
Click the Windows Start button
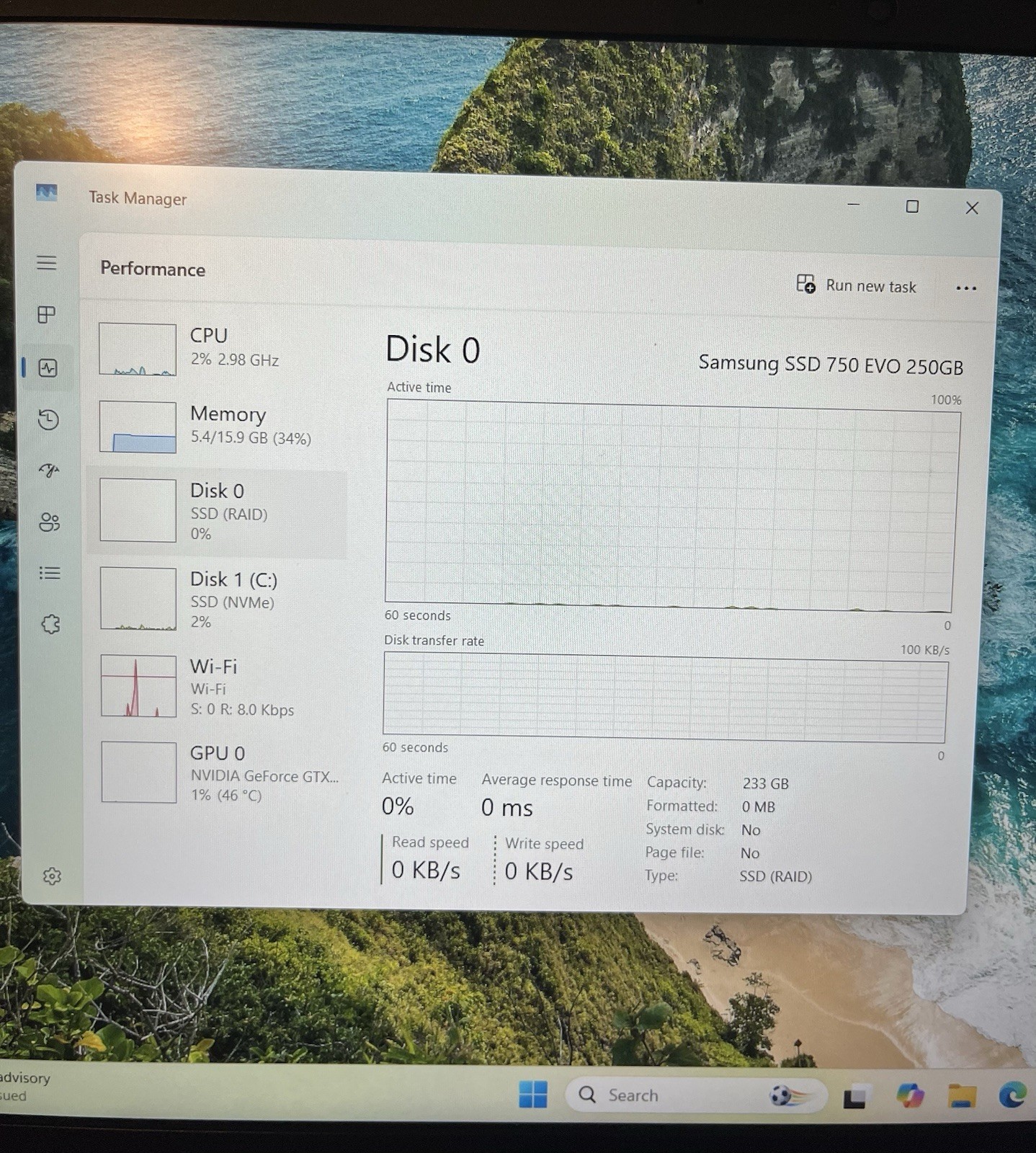[533, 1095]
